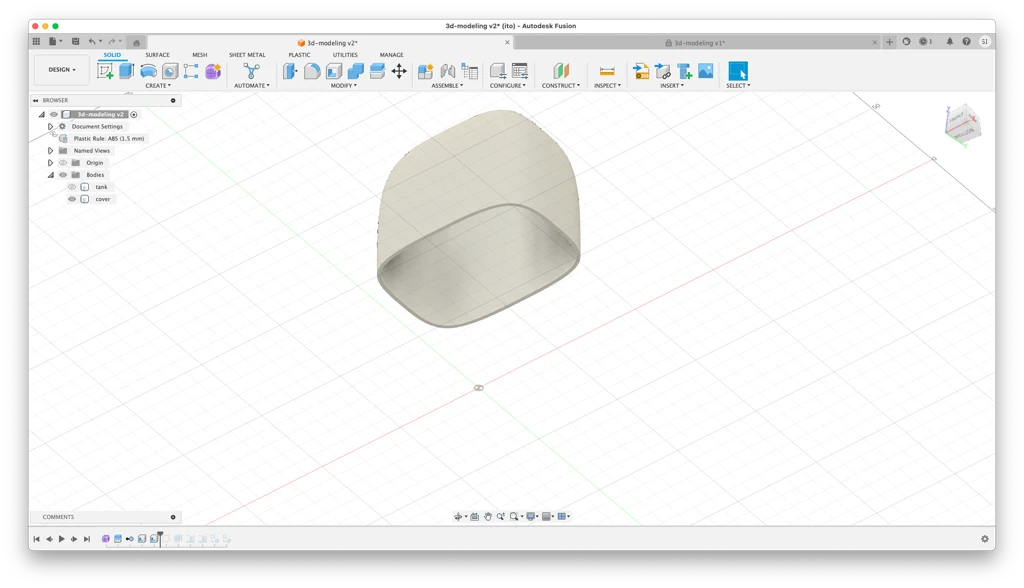The width and height of the screenshot is (1024, 588).
Task: Select the Combine tool
Action: click(355, 71)
